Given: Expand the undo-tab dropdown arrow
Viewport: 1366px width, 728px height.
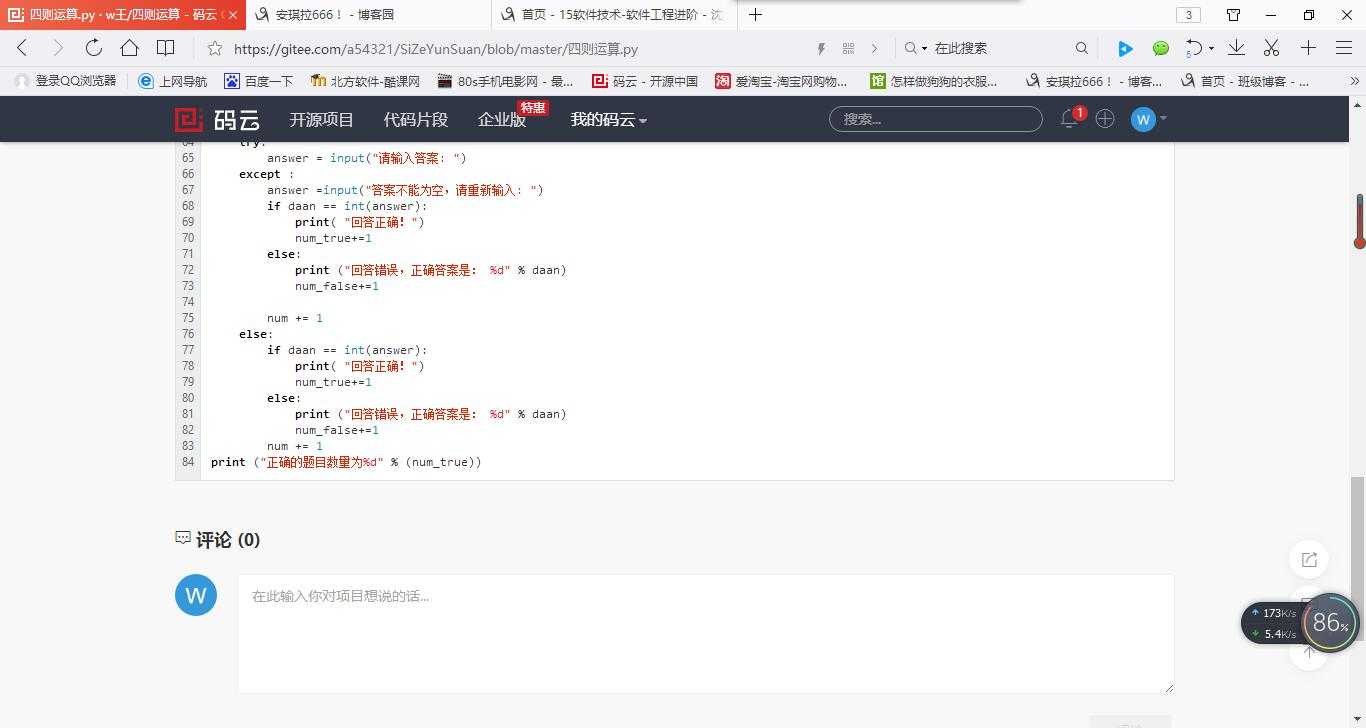Looking at the screenshot, I should coord(1211,48).
